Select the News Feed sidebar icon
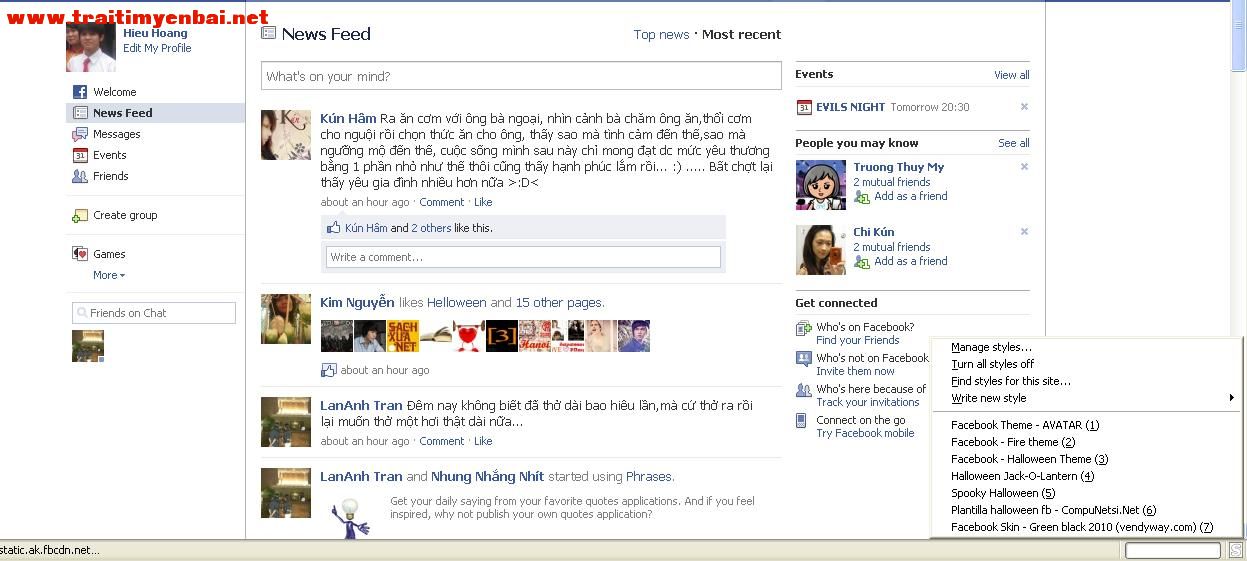The width and height of the screenshot is (1247, 561). 80,113
